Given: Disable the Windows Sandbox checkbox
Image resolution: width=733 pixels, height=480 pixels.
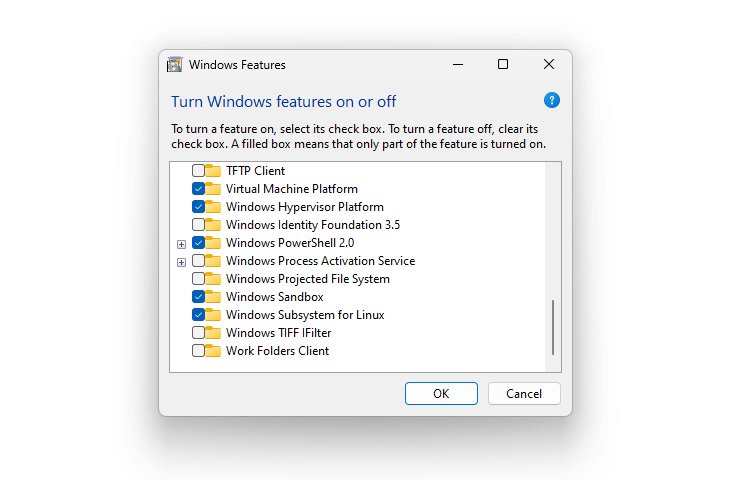Looking at the screenshot, I should point(198,297).
